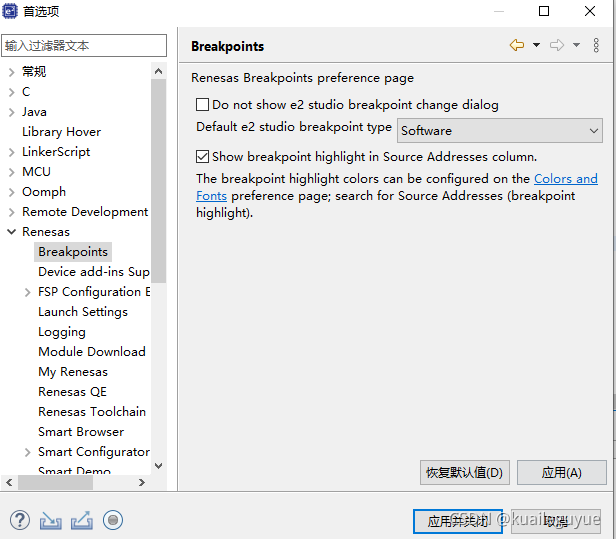Select Library Hover in the tree
Viewport: 616px width, 539px height.
[61, 132]
